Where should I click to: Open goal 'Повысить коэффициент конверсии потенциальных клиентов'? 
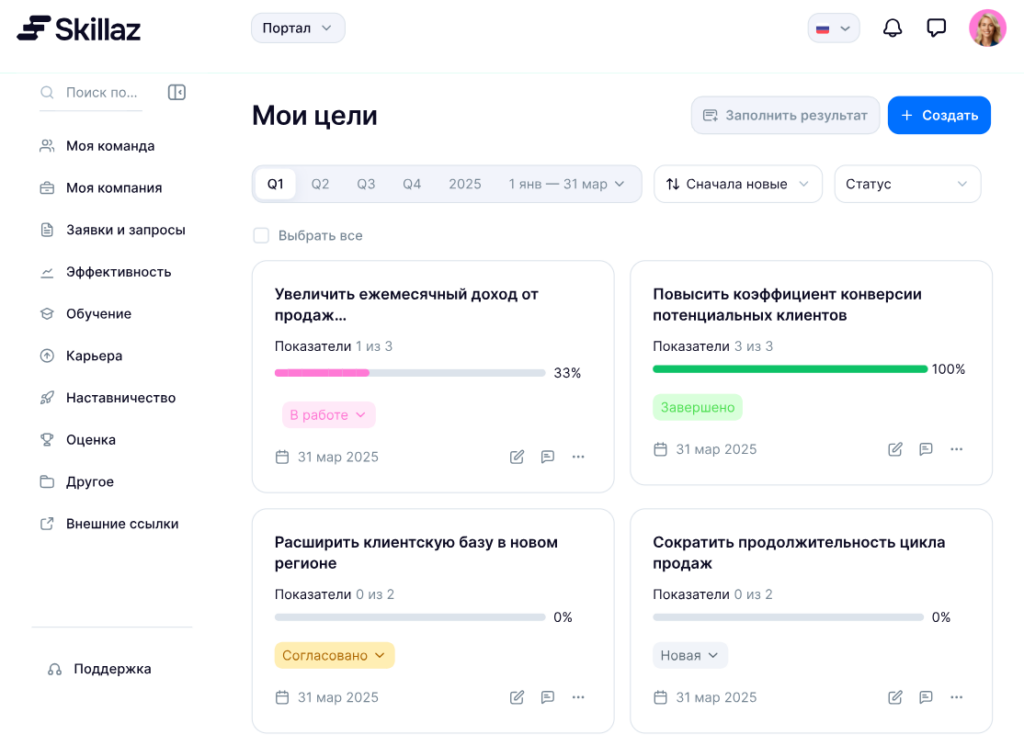(x=787, y=304)
